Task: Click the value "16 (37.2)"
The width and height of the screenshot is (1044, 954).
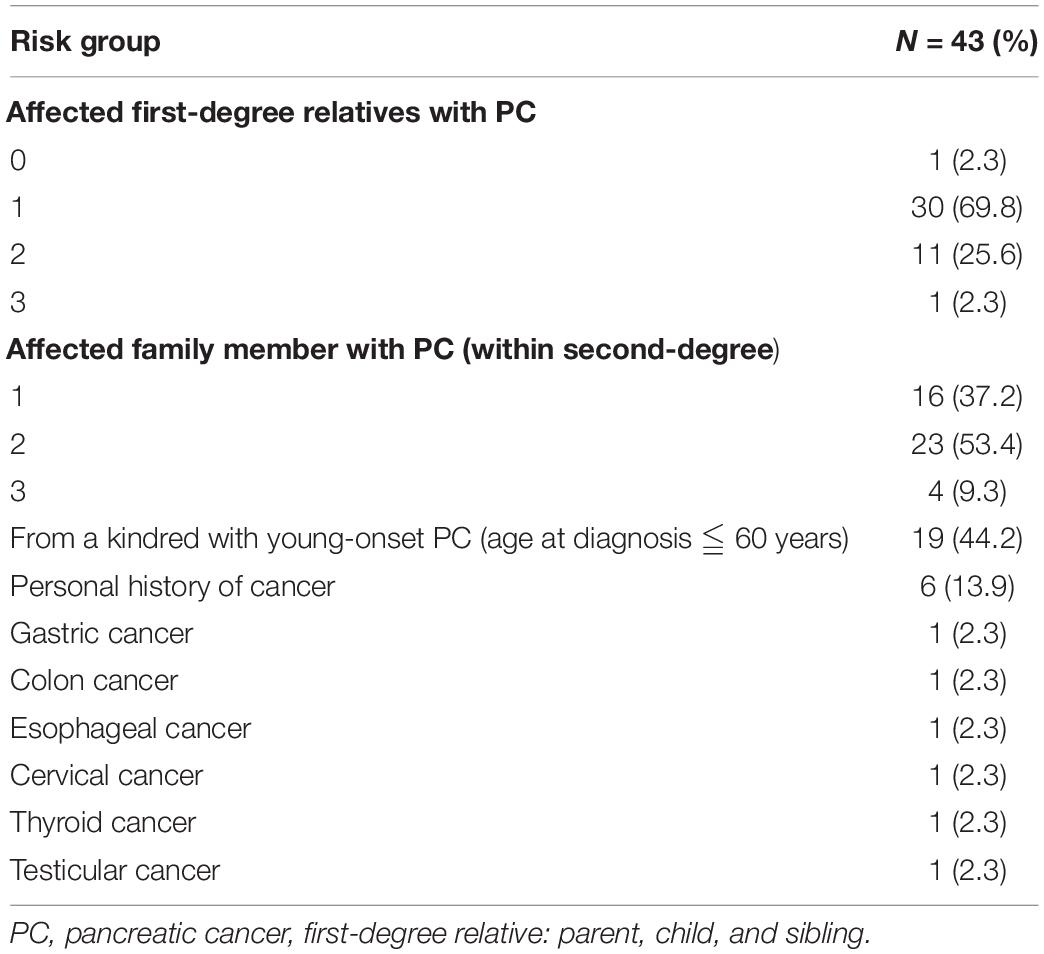Action: click(x=966, y=397)
